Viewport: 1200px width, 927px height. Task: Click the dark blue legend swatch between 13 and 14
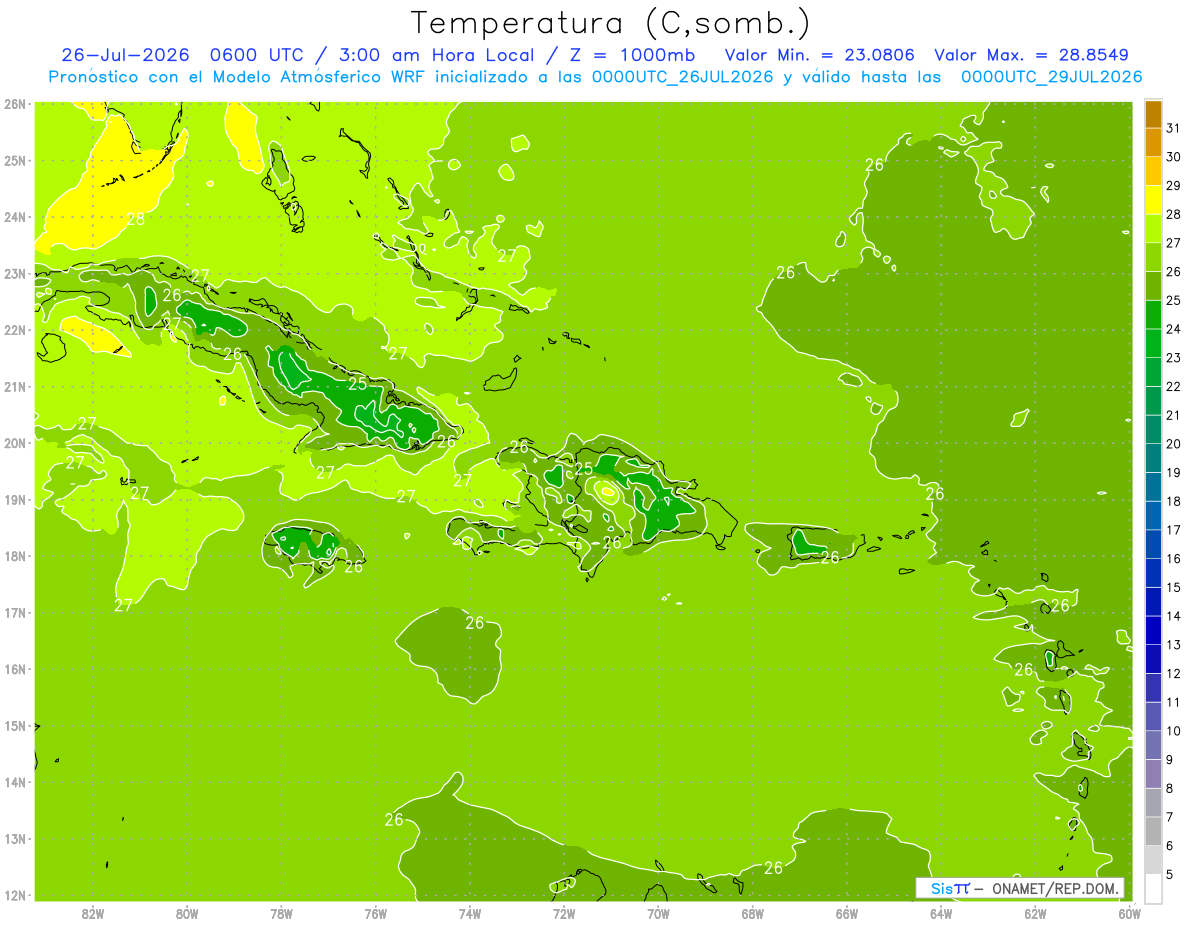click(1153, 630)
